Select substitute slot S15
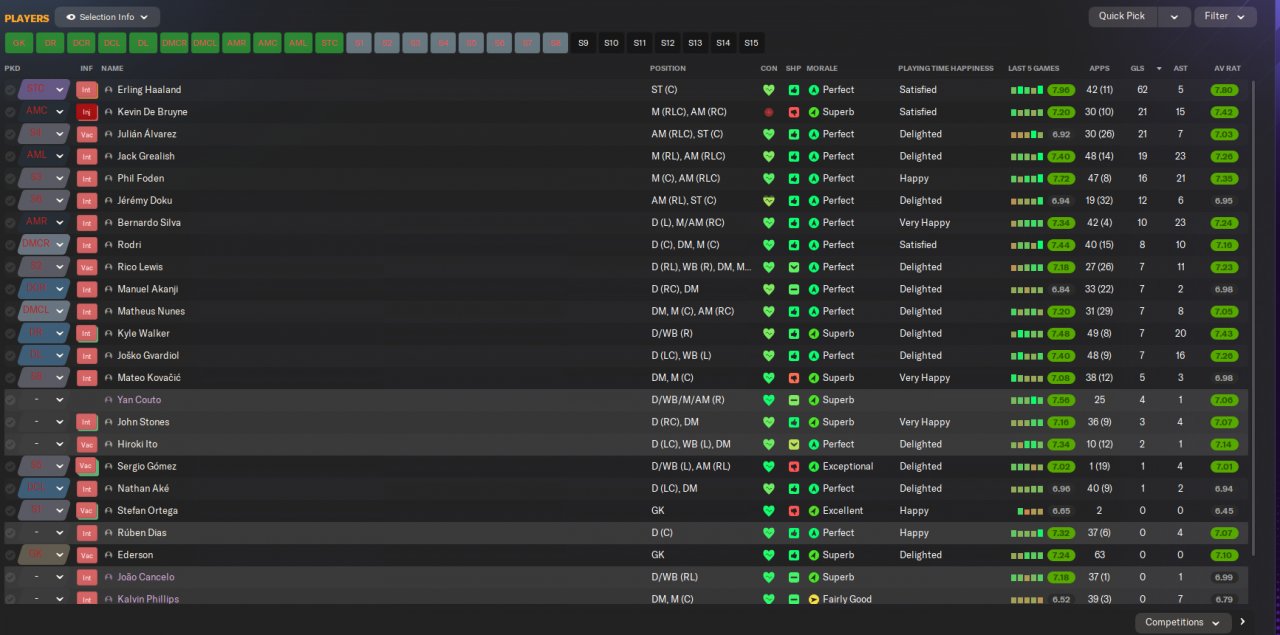Screen dimensions: 1280x635 [751, 43]
